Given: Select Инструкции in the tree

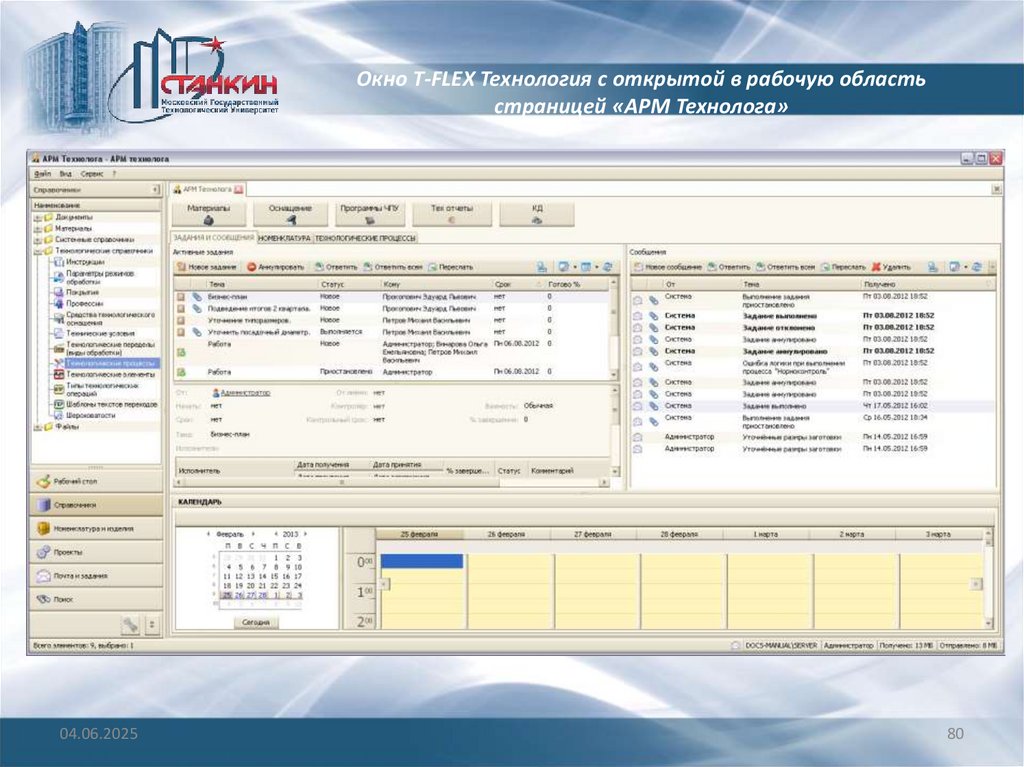Looking at the screenshot, I should [85, 262].
